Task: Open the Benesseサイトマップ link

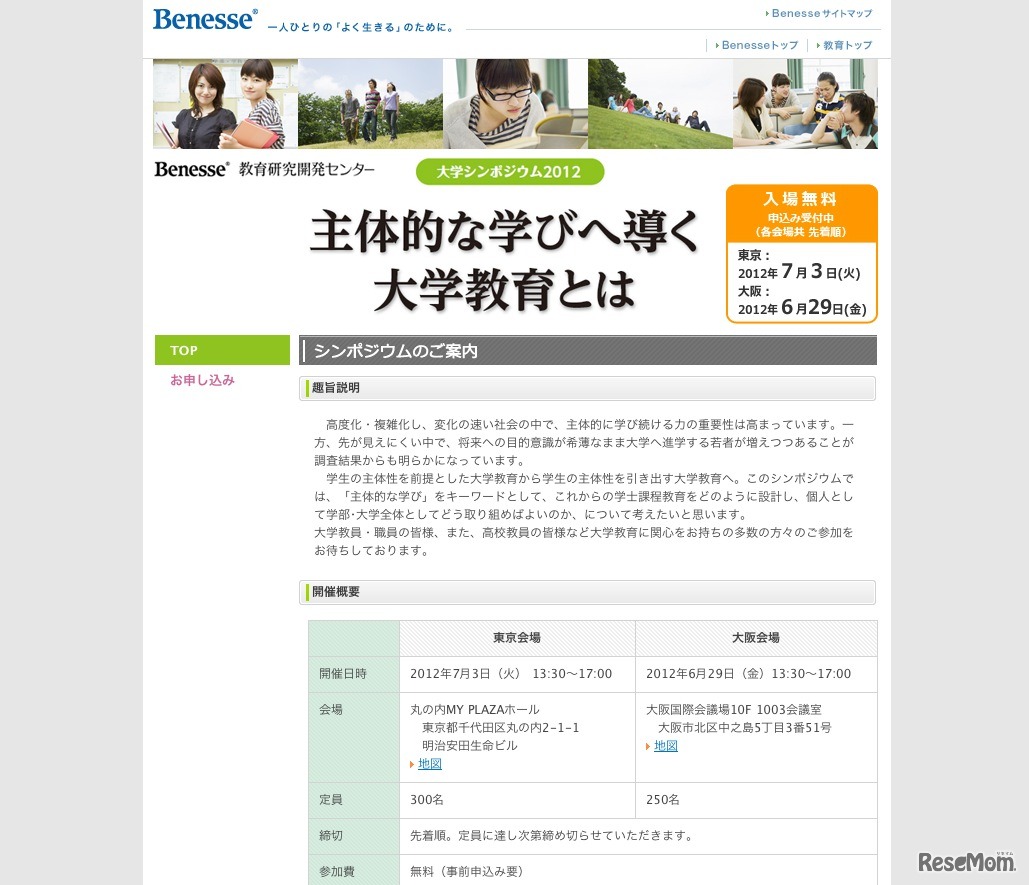Action: coord(820,14)
